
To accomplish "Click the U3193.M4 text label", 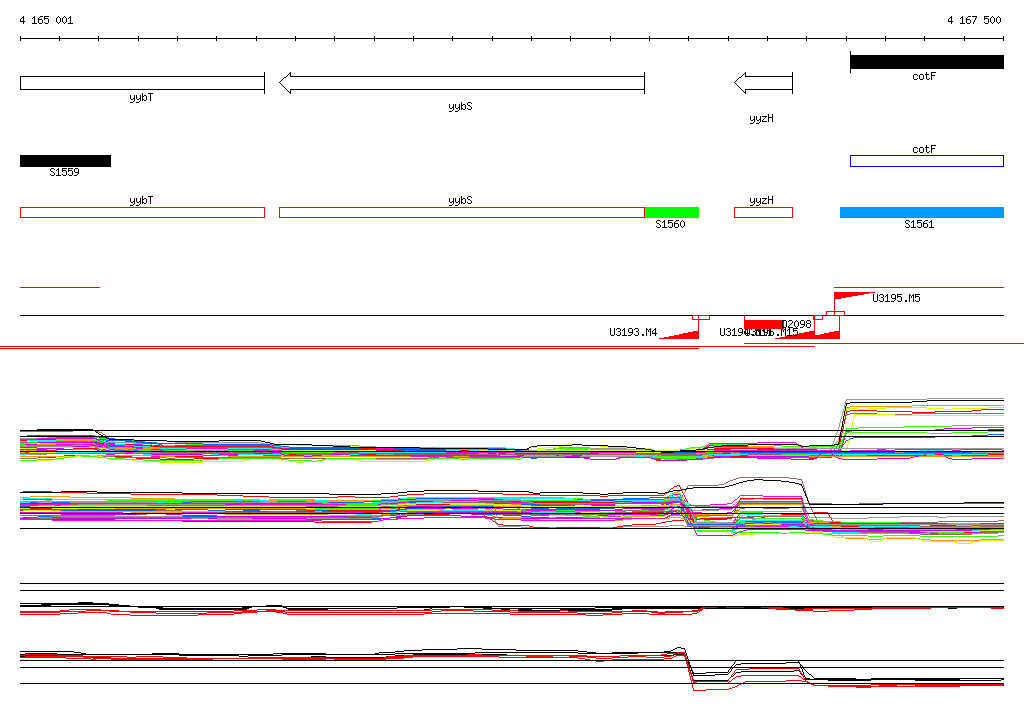I will click(633, 332).
